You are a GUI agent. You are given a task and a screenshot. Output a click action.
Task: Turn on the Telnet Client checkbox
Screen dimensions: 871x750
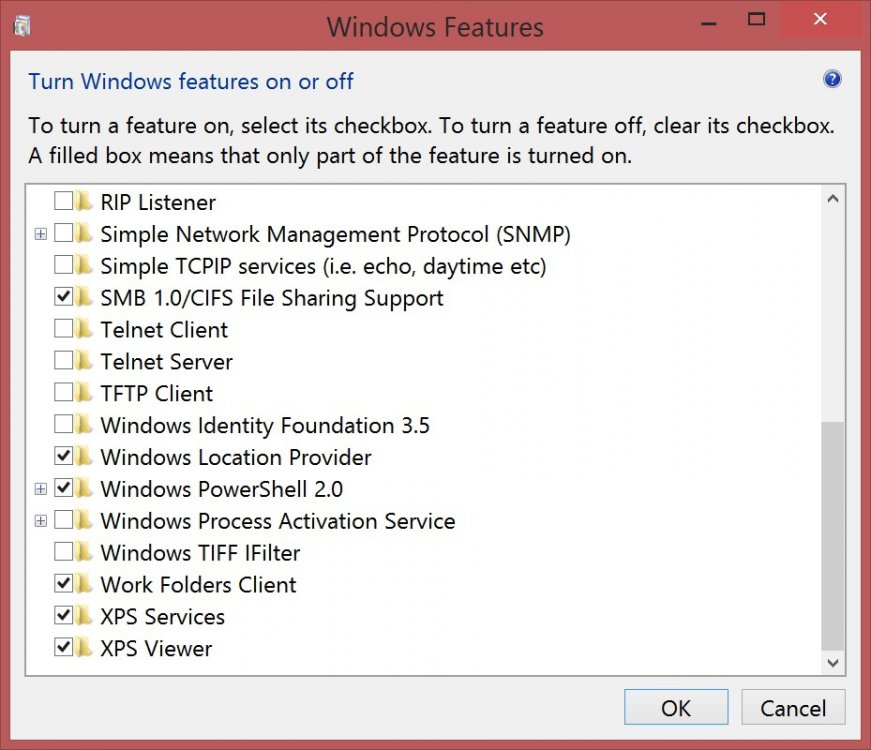(x=63, y=329)
